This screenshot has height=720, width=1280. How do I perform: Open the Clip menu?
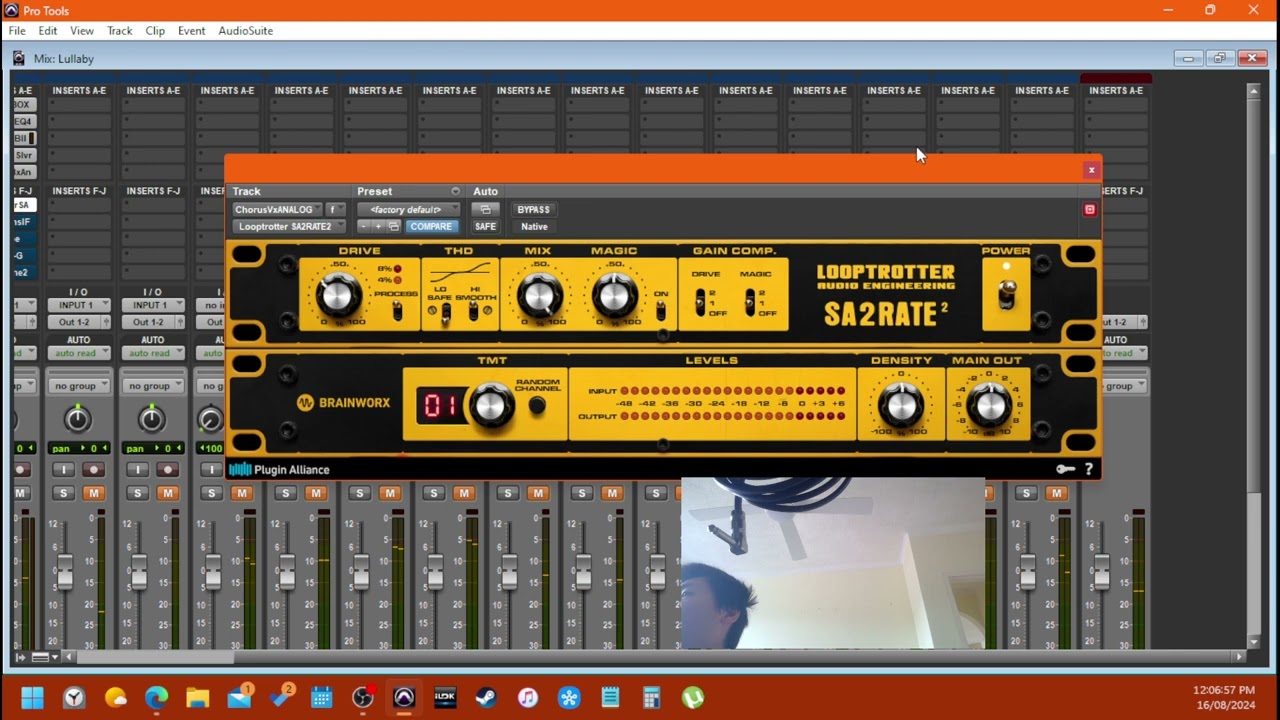click(155, 31)
